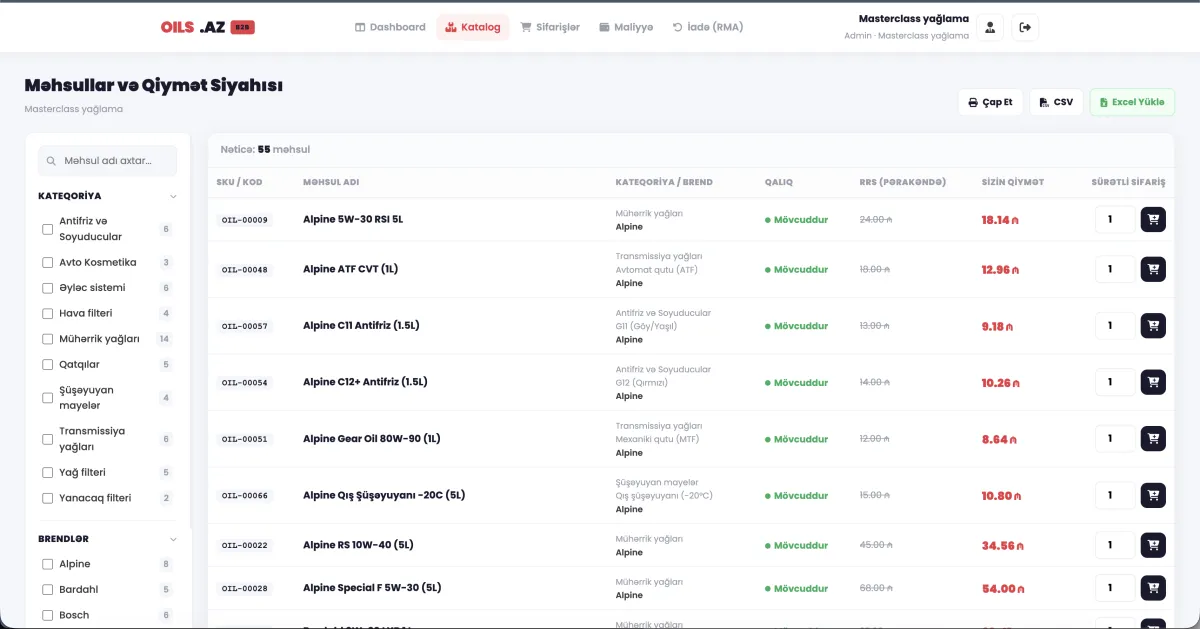Image resolution: width=1200 pixels, height=629 pixels.
Task: Click quantity field for Alpine C11 Antifriz
Action: tap(1115, 326)
